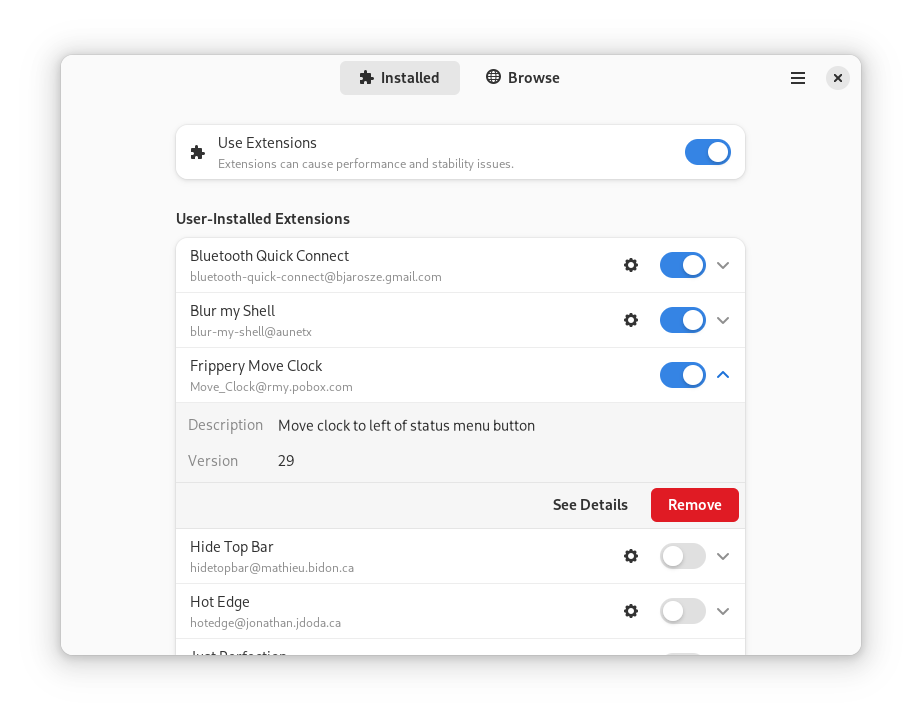Click the Hot Edge extension name
The height and width of the screenshot is (722, 922).
219,602
